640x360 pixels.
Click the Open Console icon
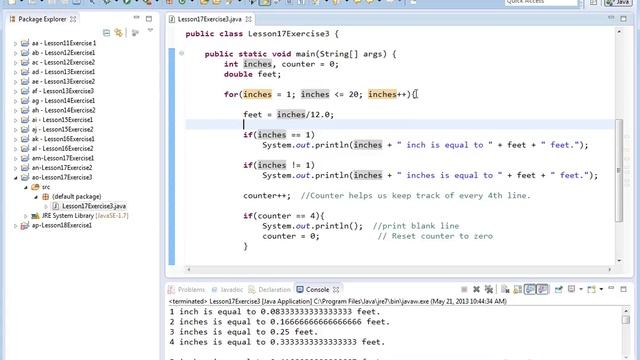(591, 289)
